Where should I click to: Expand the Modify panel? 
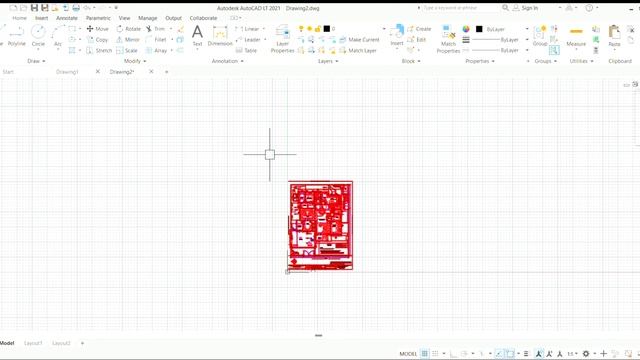(135, 61)
